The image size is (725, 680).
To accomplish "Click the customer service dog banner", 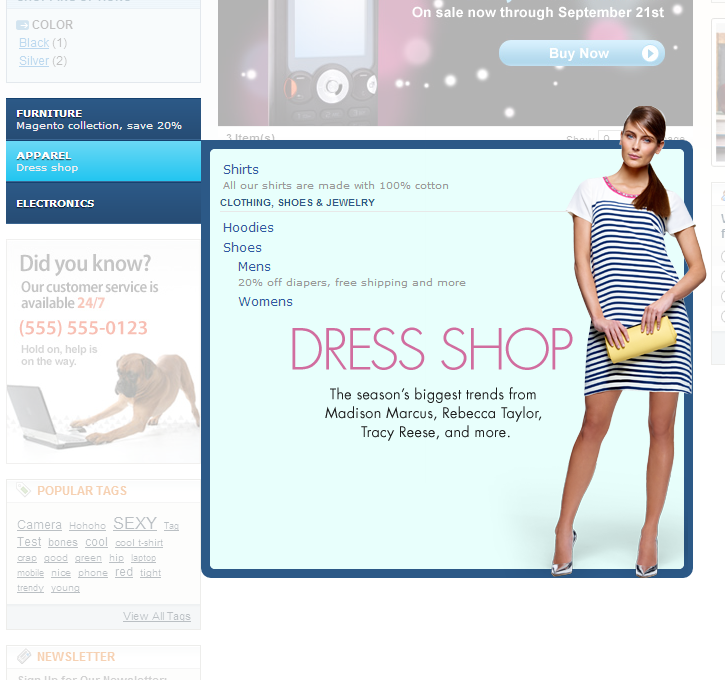I will [103, 351].
